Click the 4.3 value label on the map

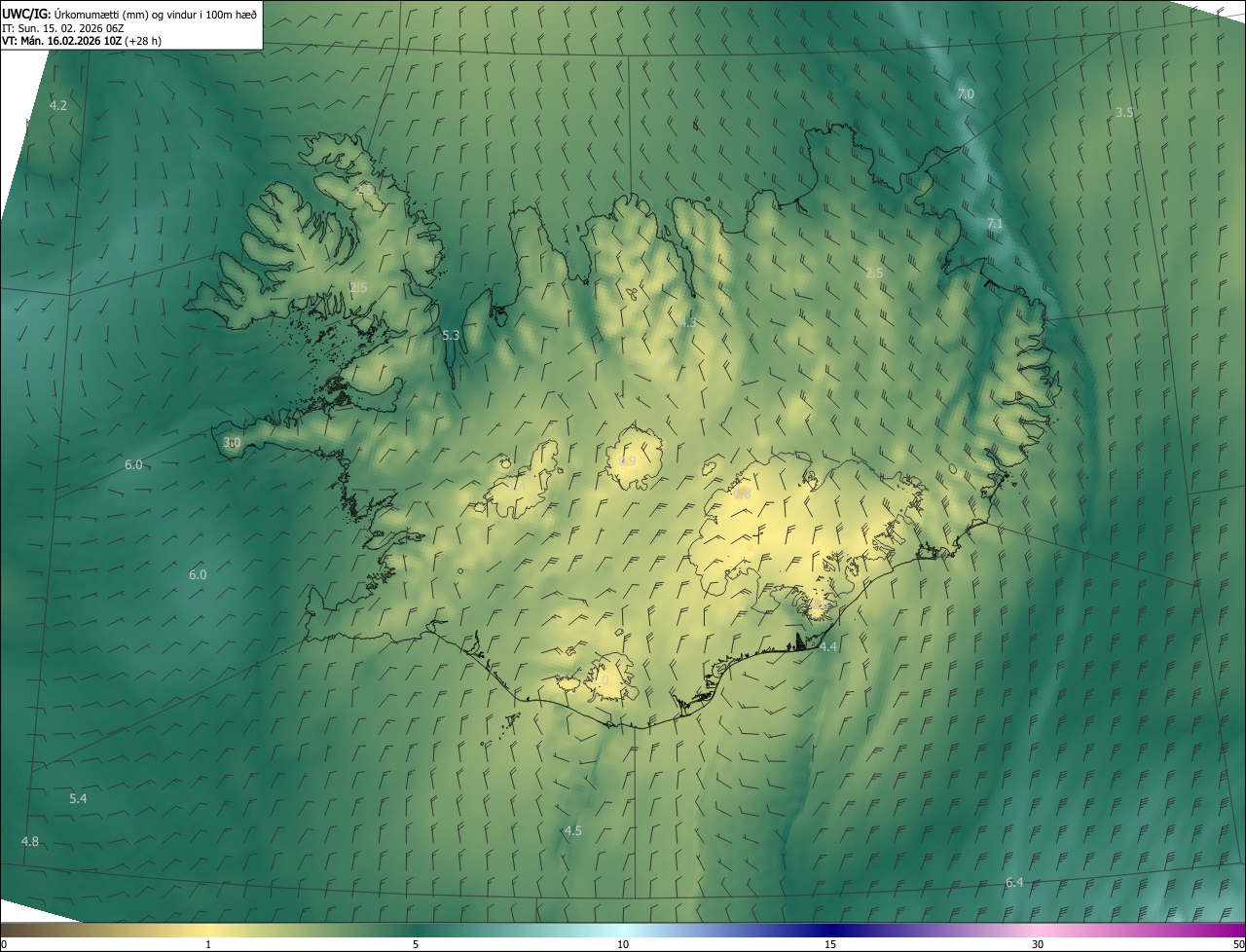point(687,322)
